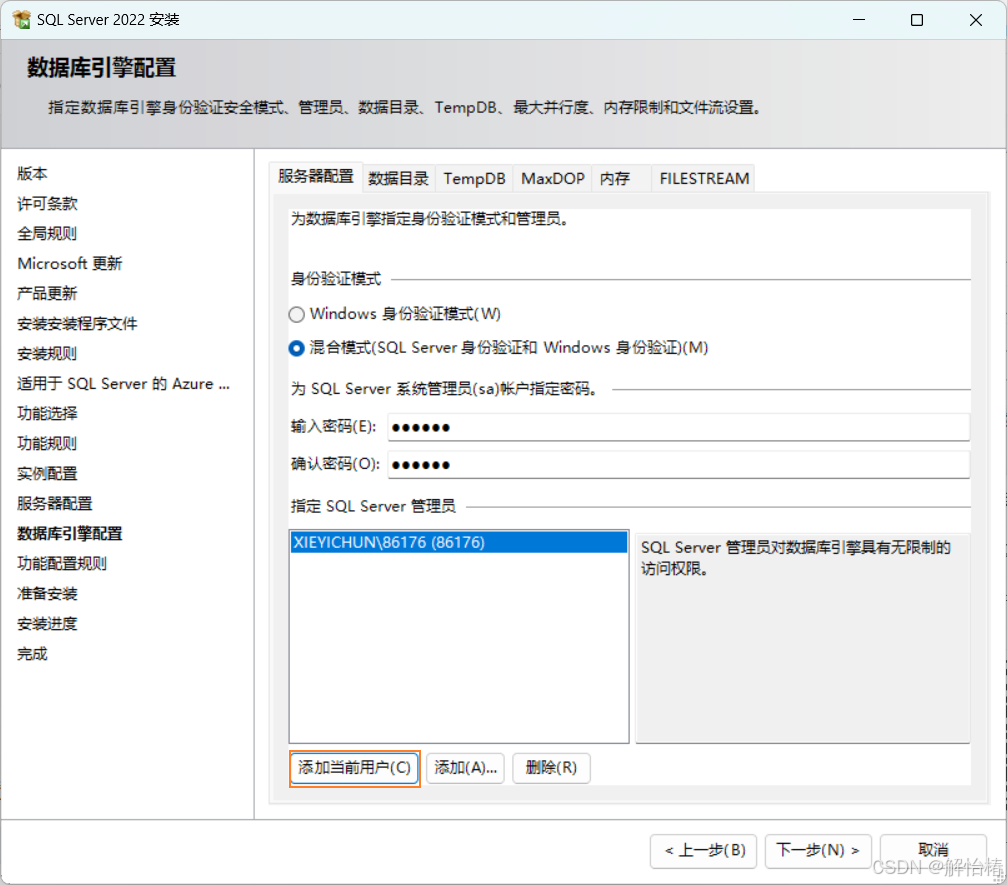Open the FILESTREAM tab
This screenshot has height=885, width=1007.
704,179
